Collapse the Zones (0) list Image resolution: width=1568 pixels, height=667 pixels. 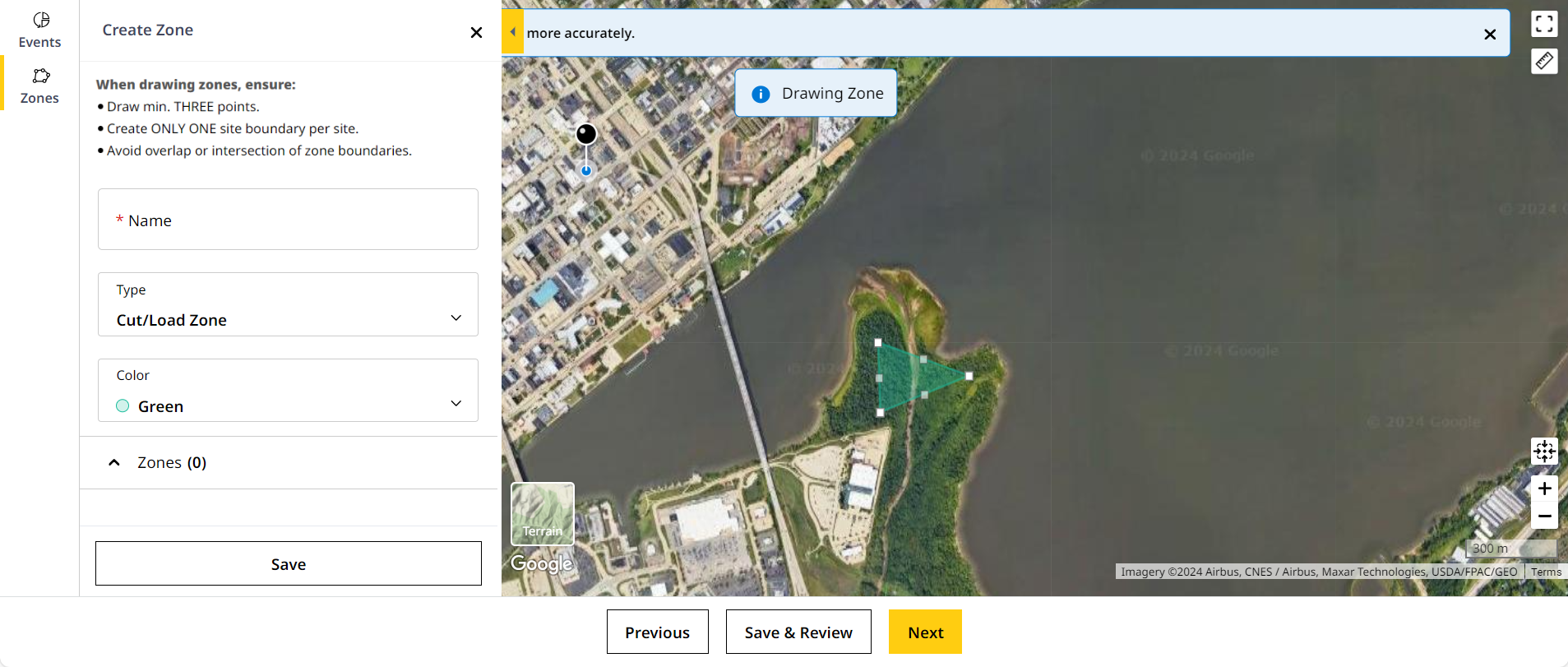point(114,463)
